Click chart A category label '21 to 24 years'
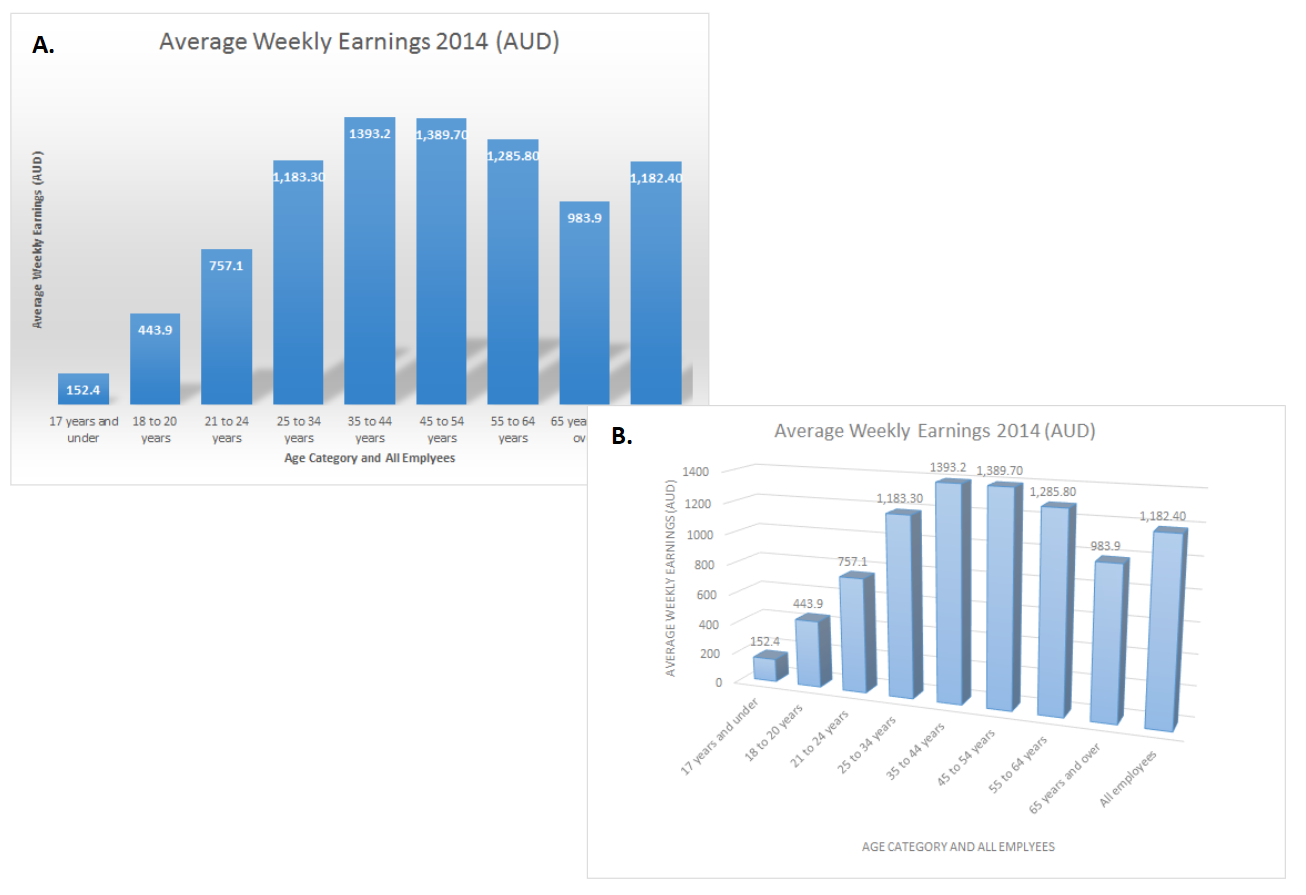The width and height of the screenshot is (1306, 895). pos(227,430)
